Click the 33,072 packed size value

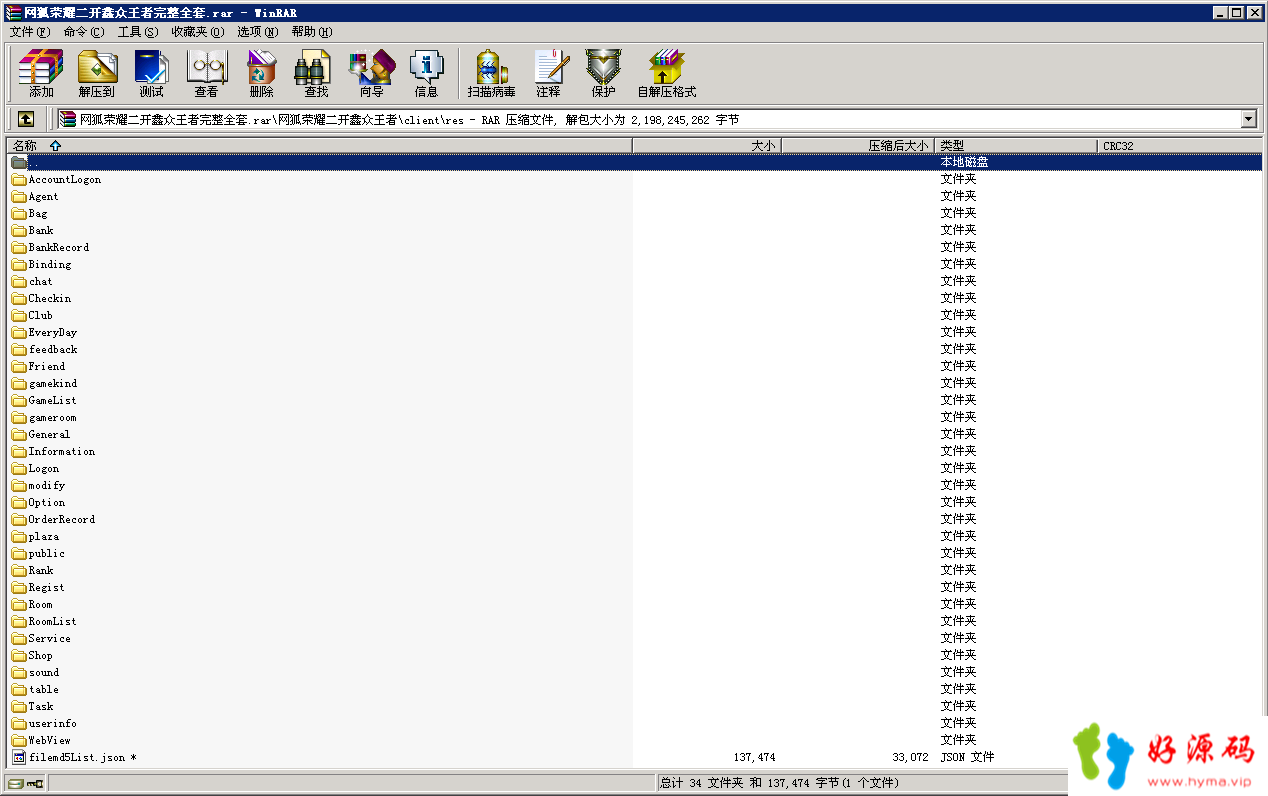point(910,758)
